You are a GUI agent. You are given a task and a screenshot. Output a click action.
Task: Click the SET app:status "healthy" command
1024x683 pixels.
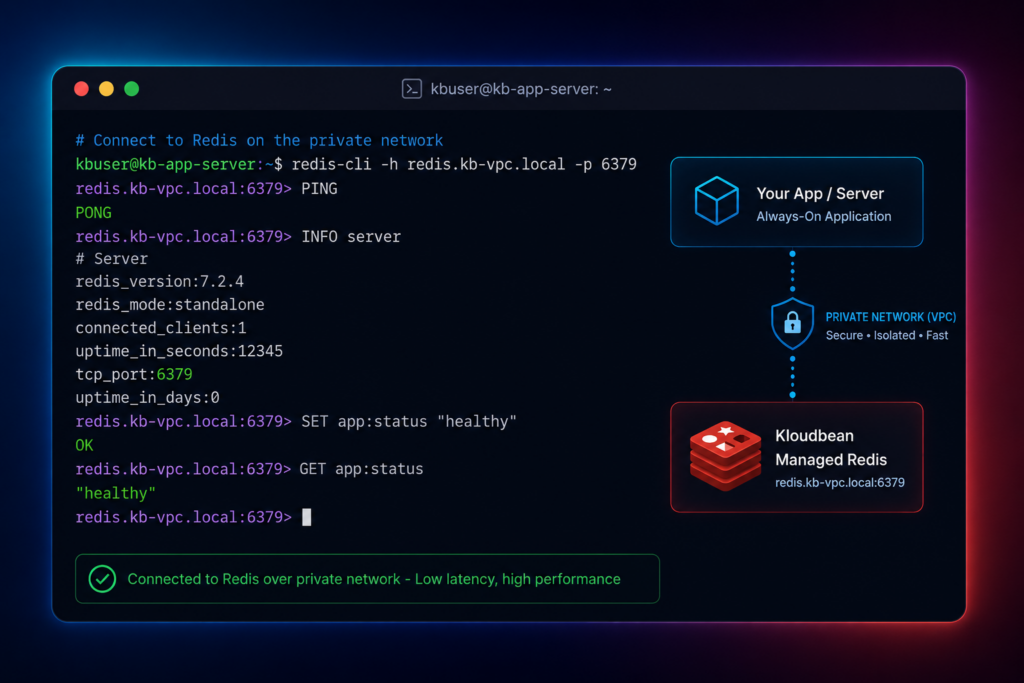pyautogui.click(x=409, y=421)
